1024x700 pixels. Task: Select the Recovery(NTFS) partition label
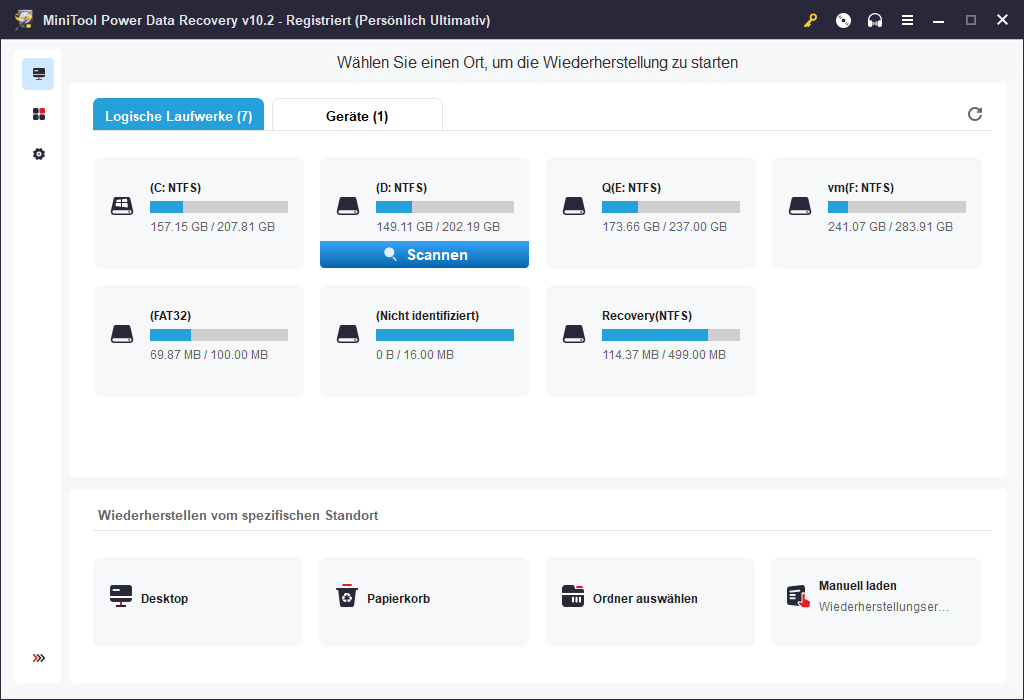[x=647, y=316]
